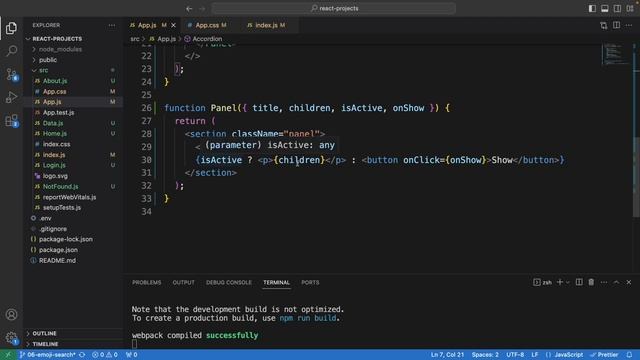The width and height of the screenshot is (640, 360).
Task: Expand the public folder
Action: 48,60
